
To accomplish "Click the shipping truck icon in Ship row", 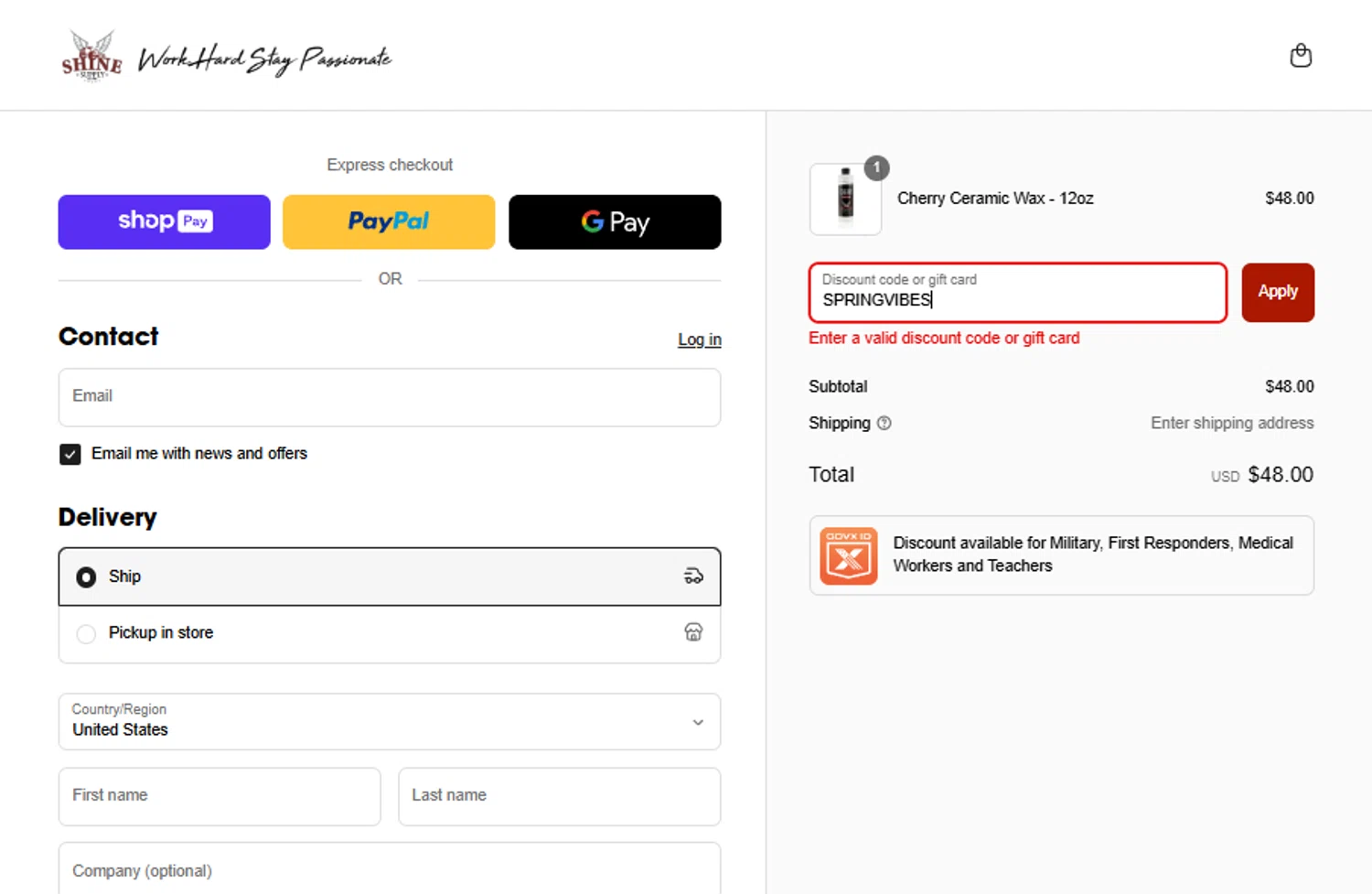I will pos(693,576).
